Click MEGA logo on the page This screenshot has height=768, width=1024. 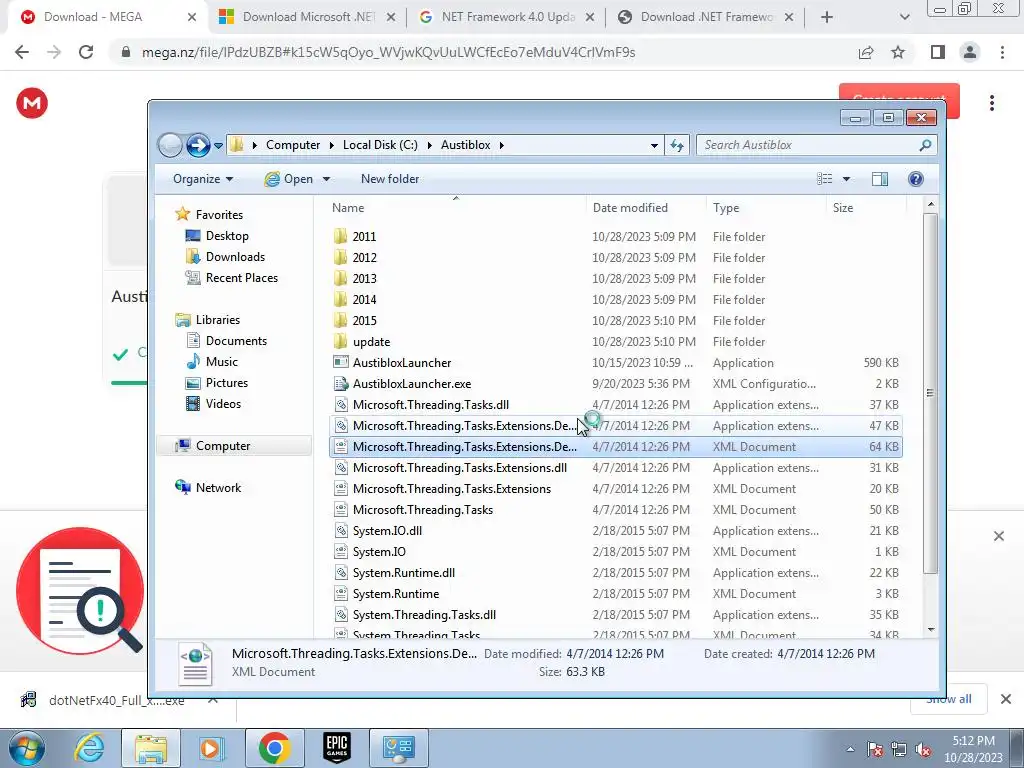[32, 103]
